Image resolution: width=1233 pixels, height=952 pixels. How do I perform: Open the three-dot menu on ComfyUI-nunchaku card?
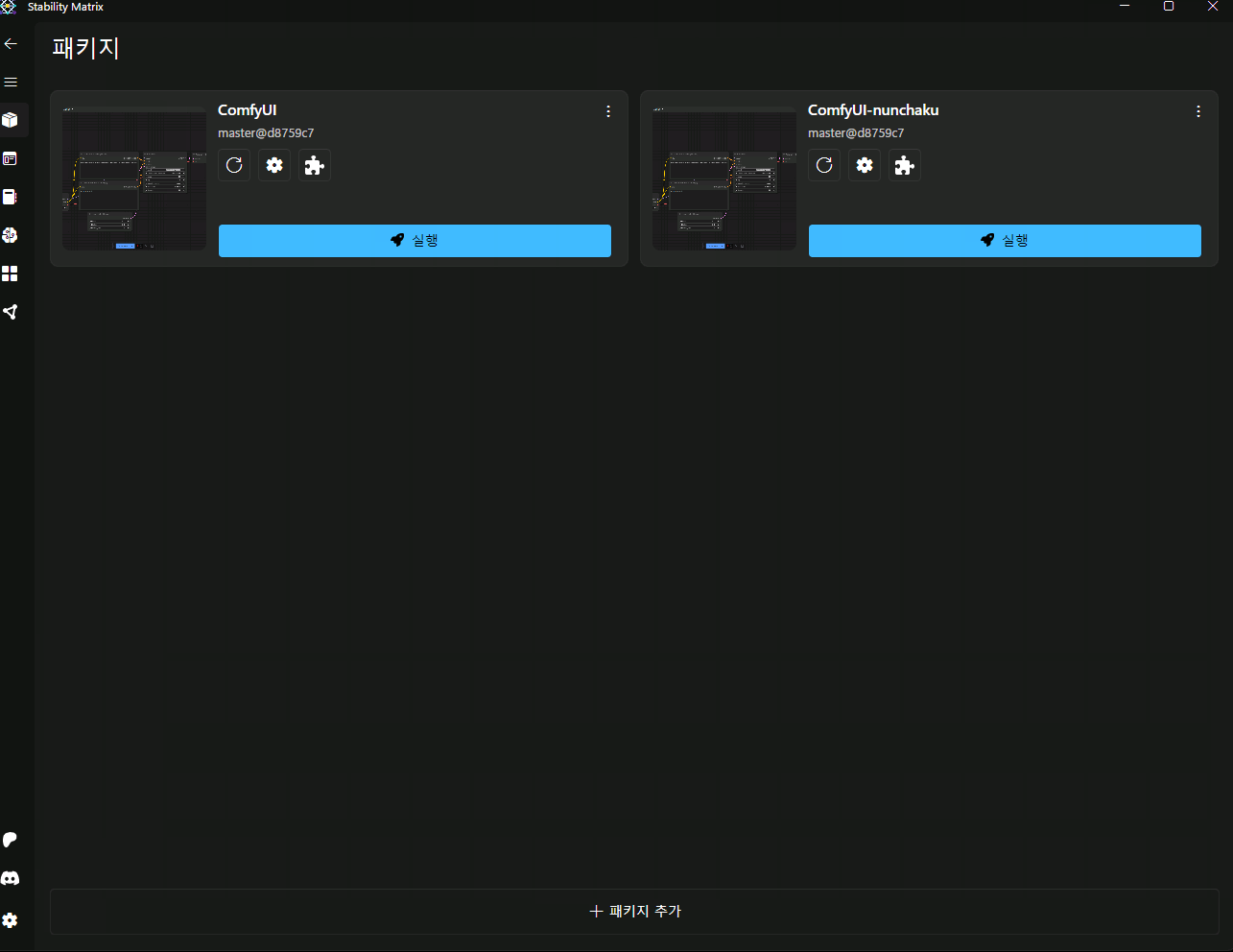pyautogui.click(x=1198, y=111)
